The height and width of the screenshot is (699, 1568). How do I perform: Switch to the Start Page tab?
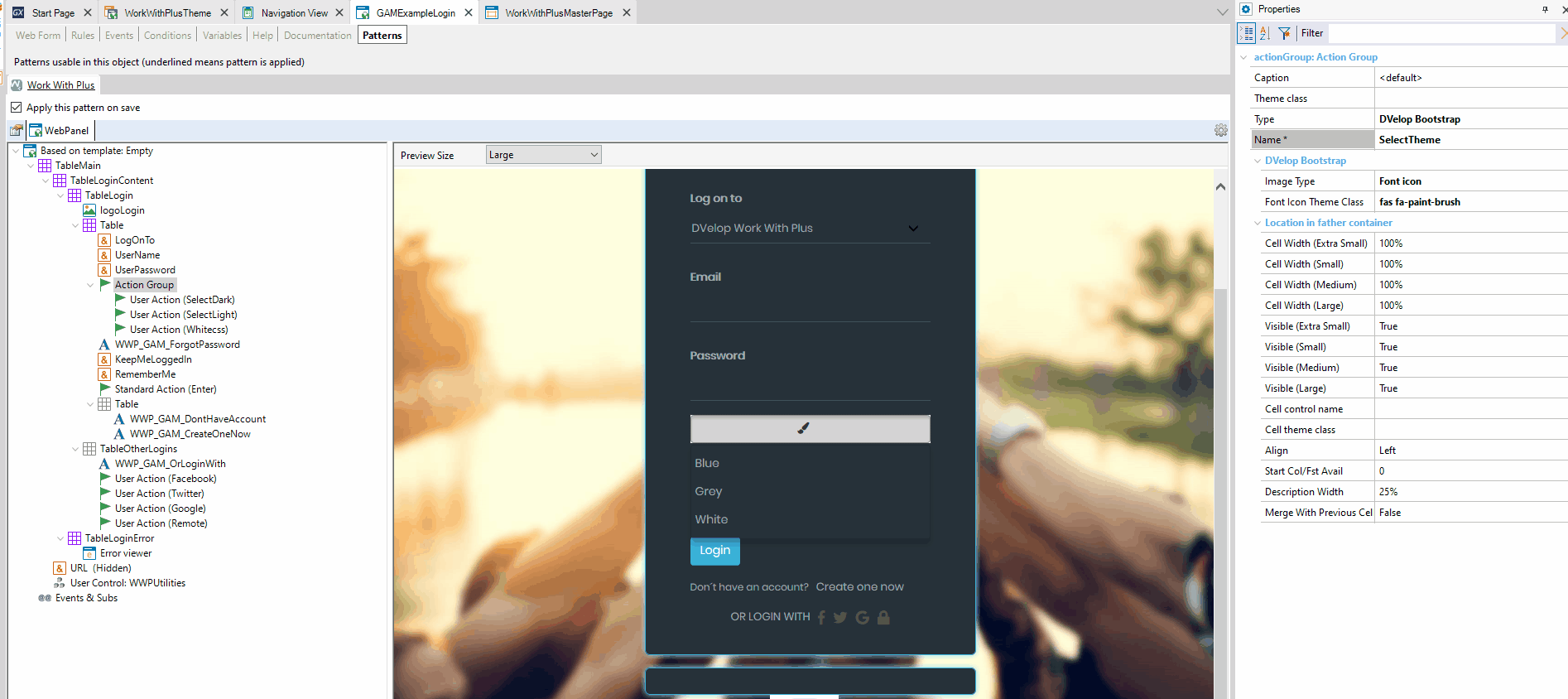point(53,13)
